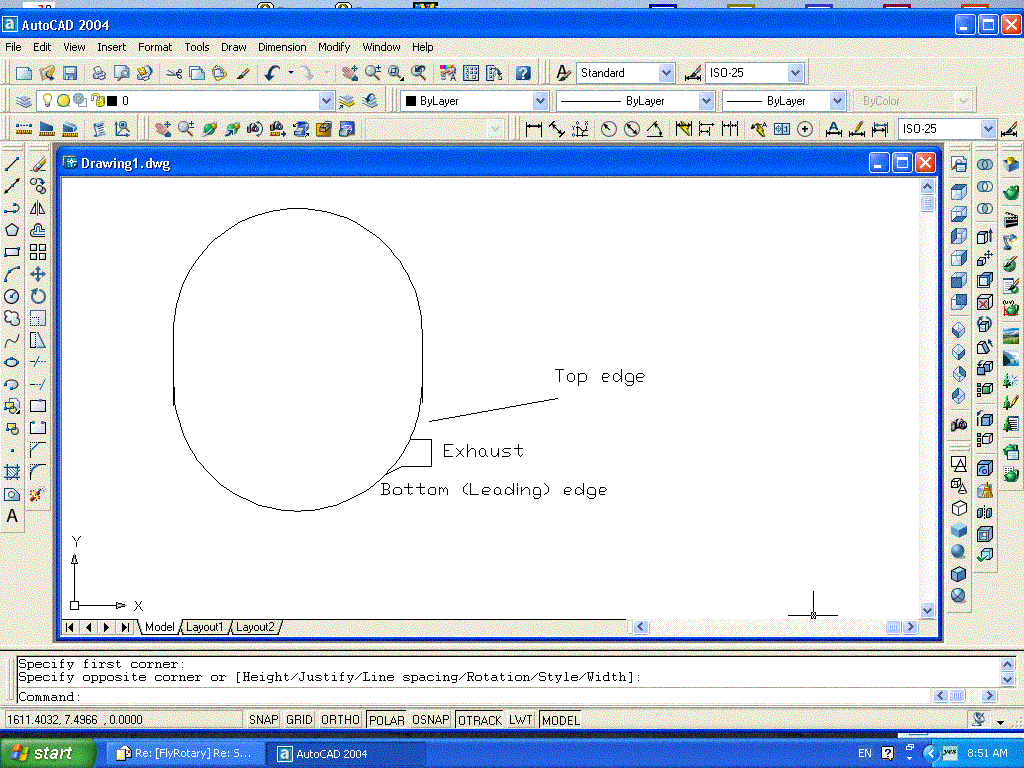This screenshot has height=768, width=1024.
Task: Select the Line draw tool
Action: point(12,164)
